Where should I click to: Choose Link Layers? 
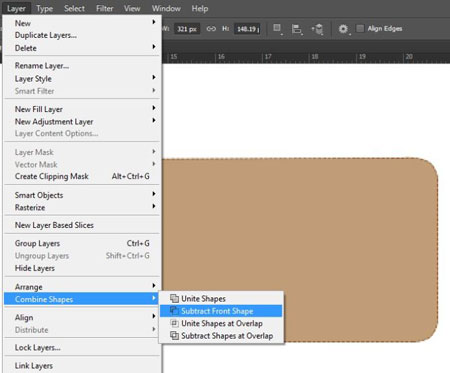pos(82,366)
